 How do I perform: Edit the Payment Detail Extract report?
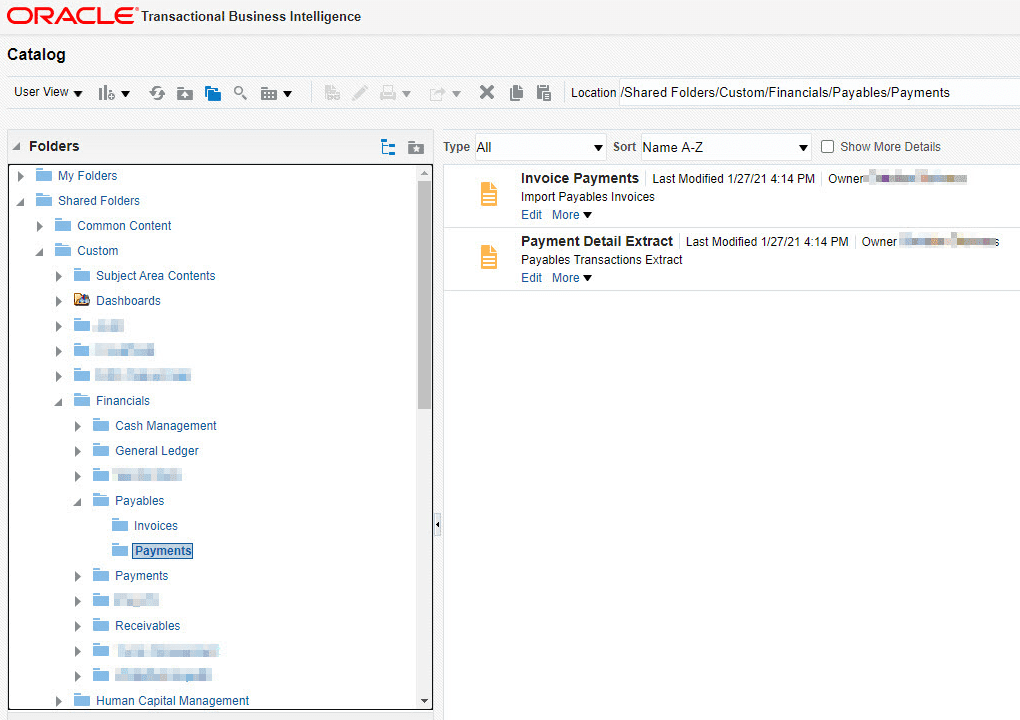click(x=531, y=278)
